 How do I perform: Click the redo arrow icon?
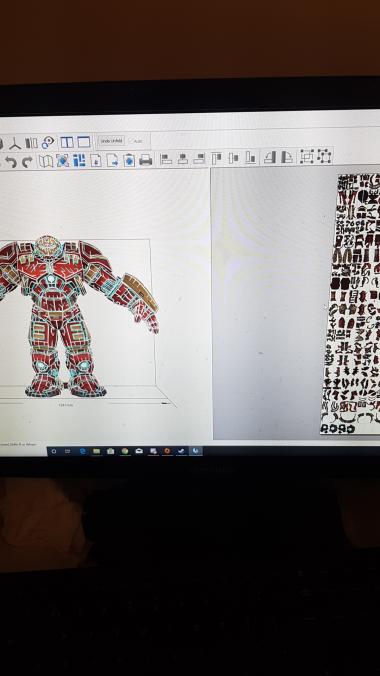(x=27, y=161)
